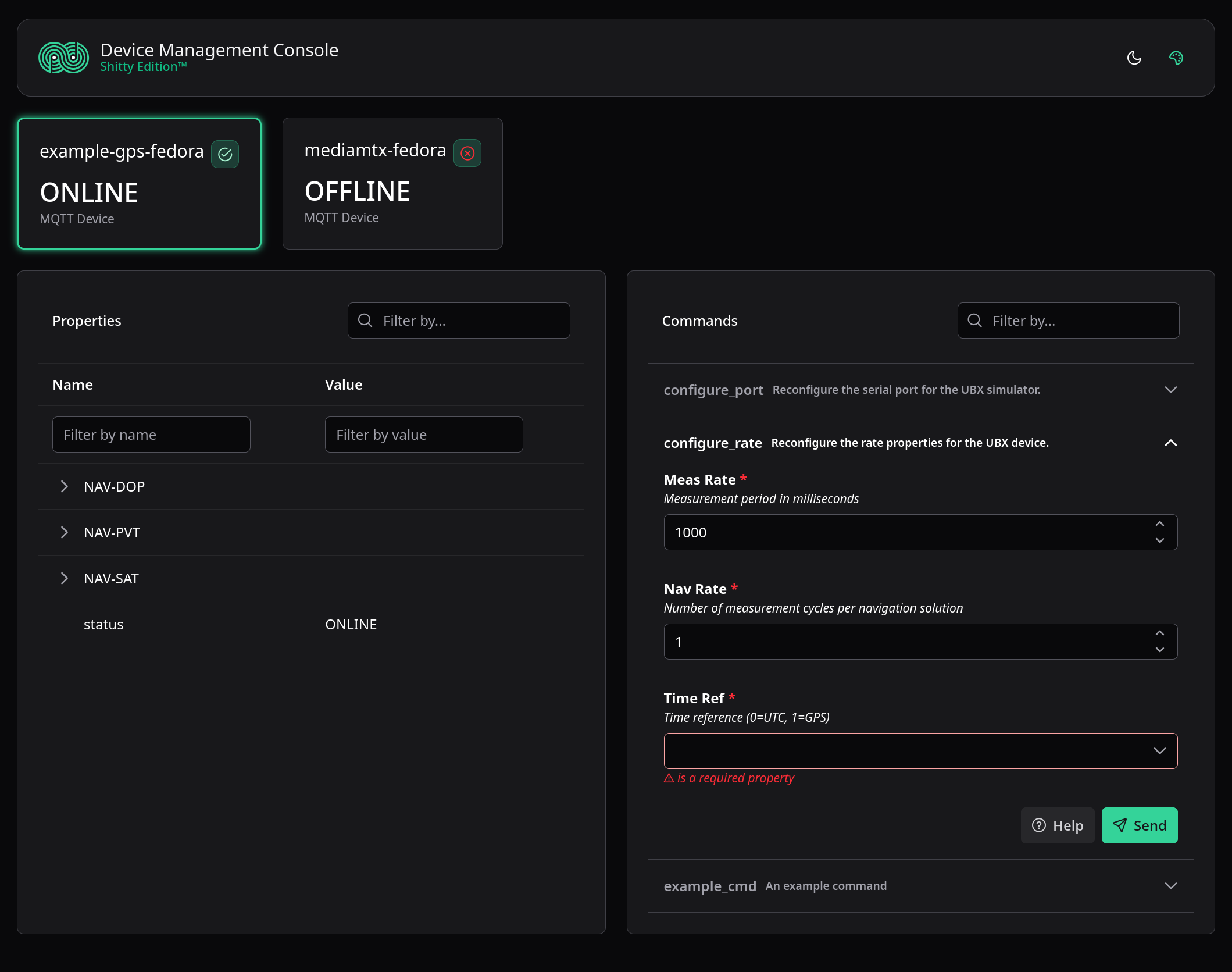Click the search icon in the Commands filter
The image size is (1232, 972).
[x=974, y=321]
